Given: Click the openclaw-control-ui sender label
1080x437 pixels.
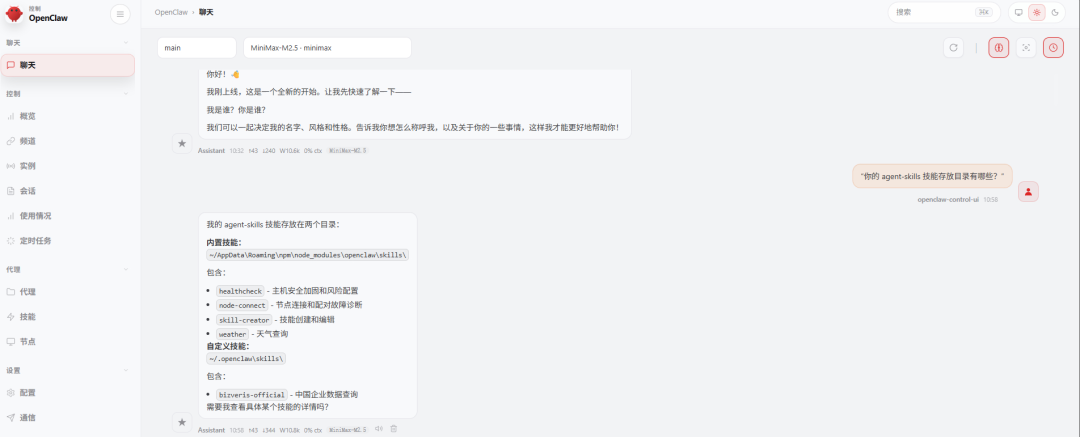Looking at the screenshot, I should click(x=948, y=199).
